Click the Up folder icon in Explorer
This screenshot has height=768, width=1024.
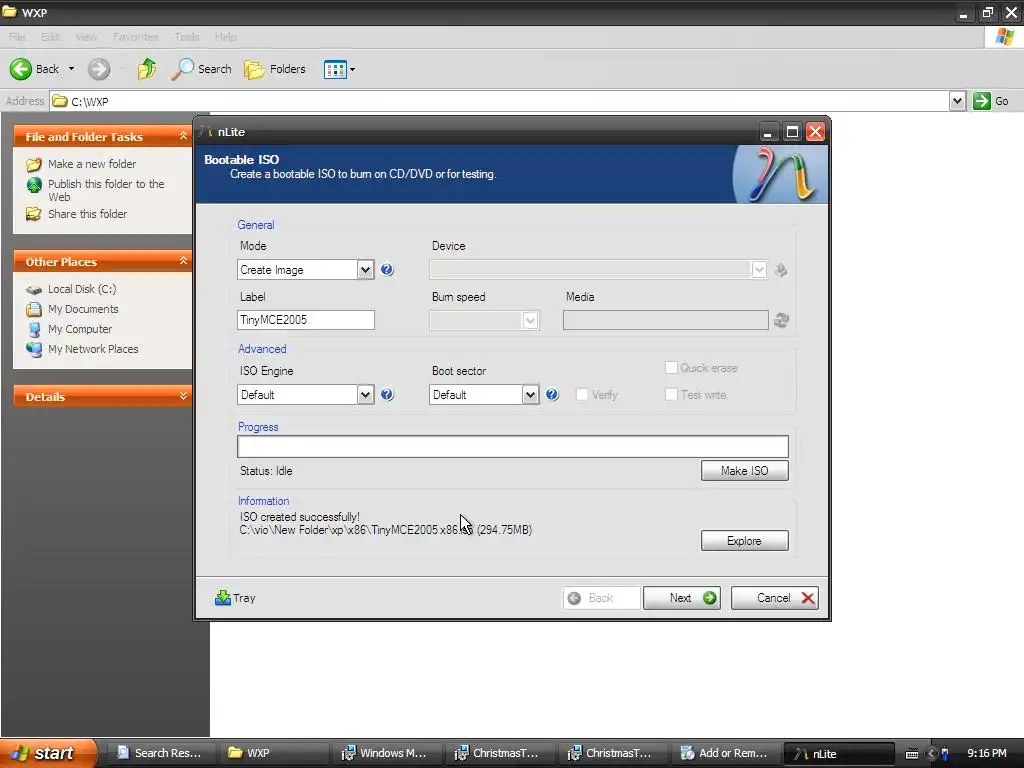(147, 69)
